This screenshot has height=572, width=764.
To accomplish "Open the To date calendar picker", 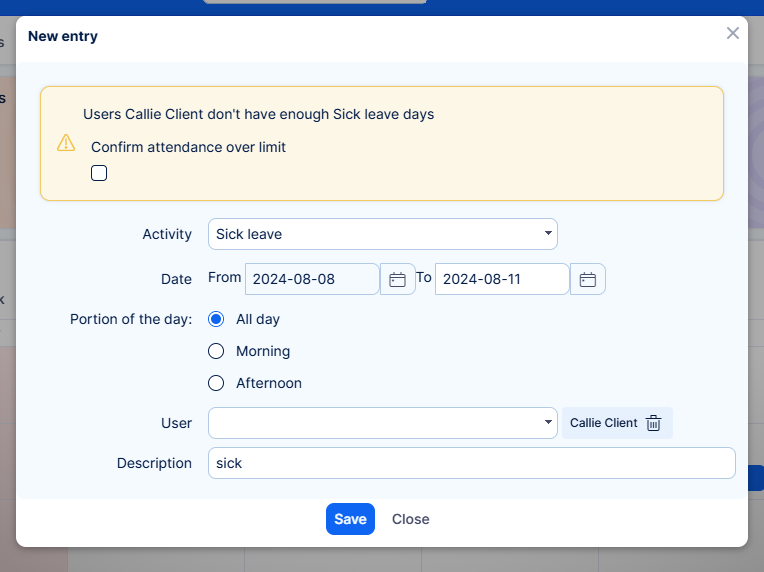I will pyautogui.click(x=588, y=280).
